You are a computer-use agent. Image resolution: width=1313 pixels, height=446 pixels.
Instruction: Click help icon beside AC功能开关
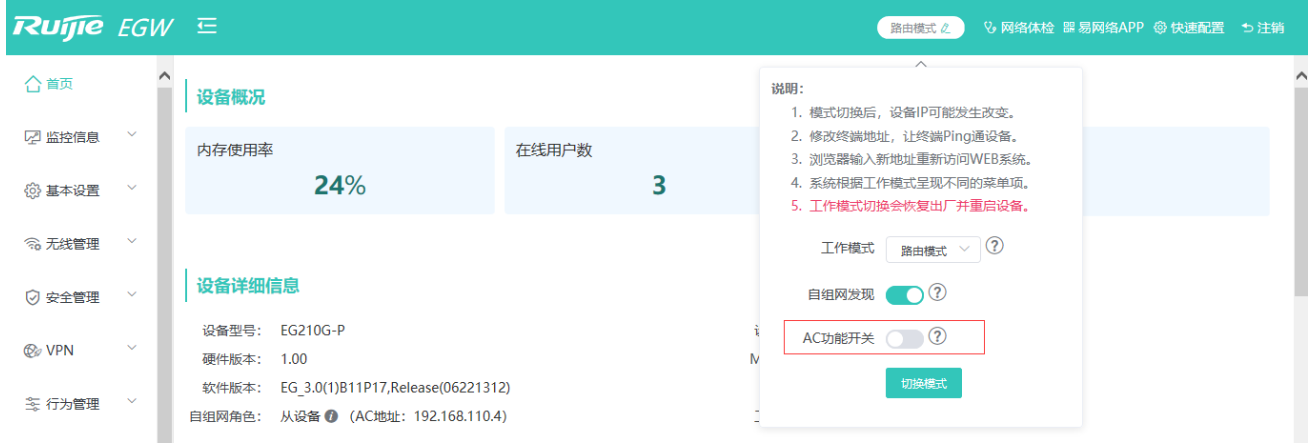pyautogui.click(x=937, y=337)
